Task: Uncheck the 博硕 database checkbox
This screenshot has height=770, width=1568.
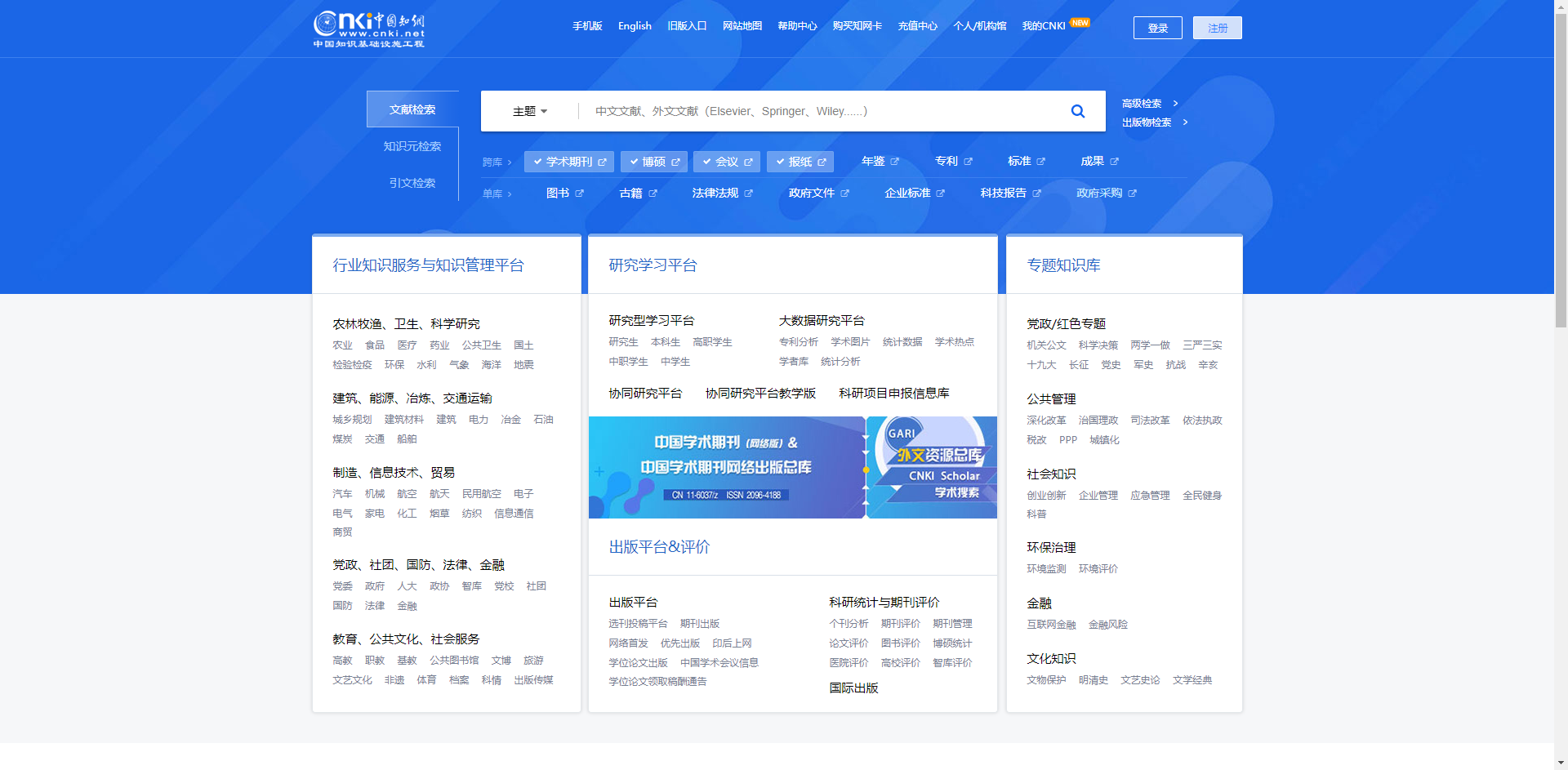Action: point(634,162)
